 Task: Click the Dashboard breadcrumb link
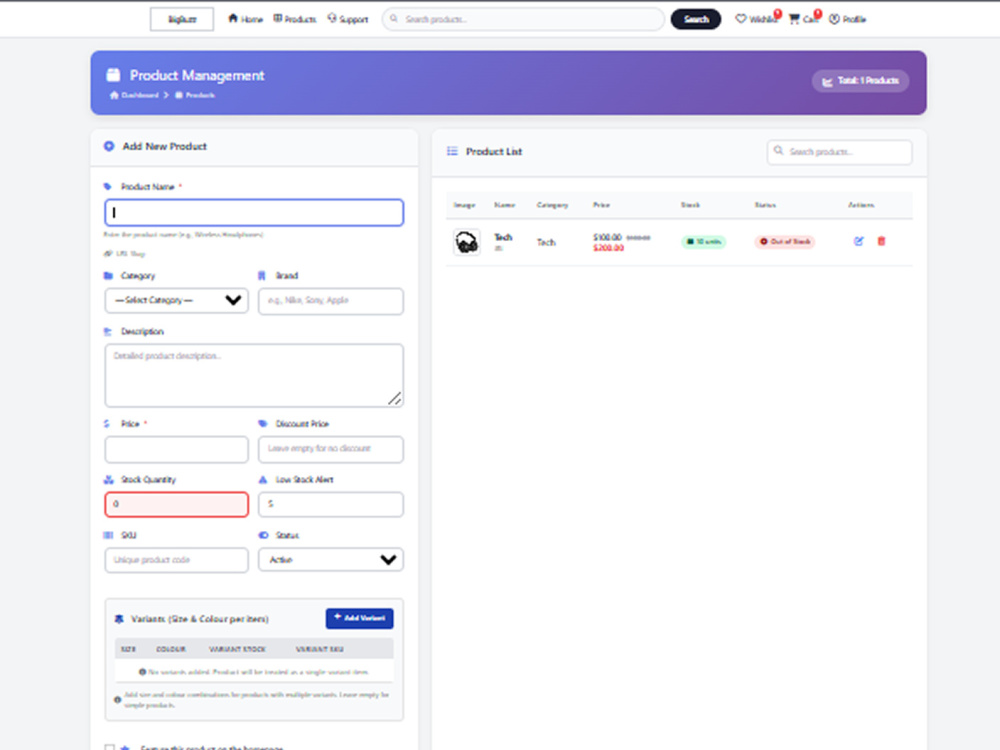134,95
